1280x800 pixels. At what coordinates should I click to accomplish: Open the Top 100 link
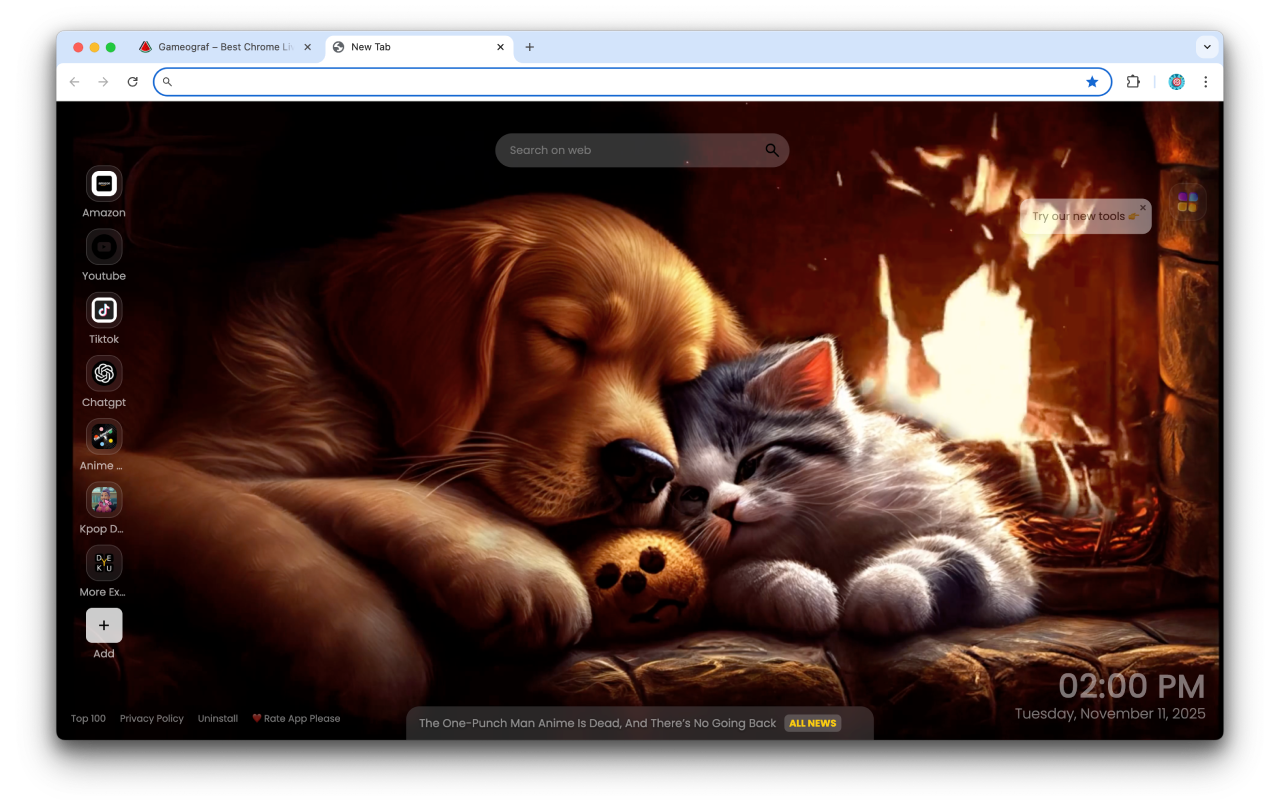tap(88, 719)
